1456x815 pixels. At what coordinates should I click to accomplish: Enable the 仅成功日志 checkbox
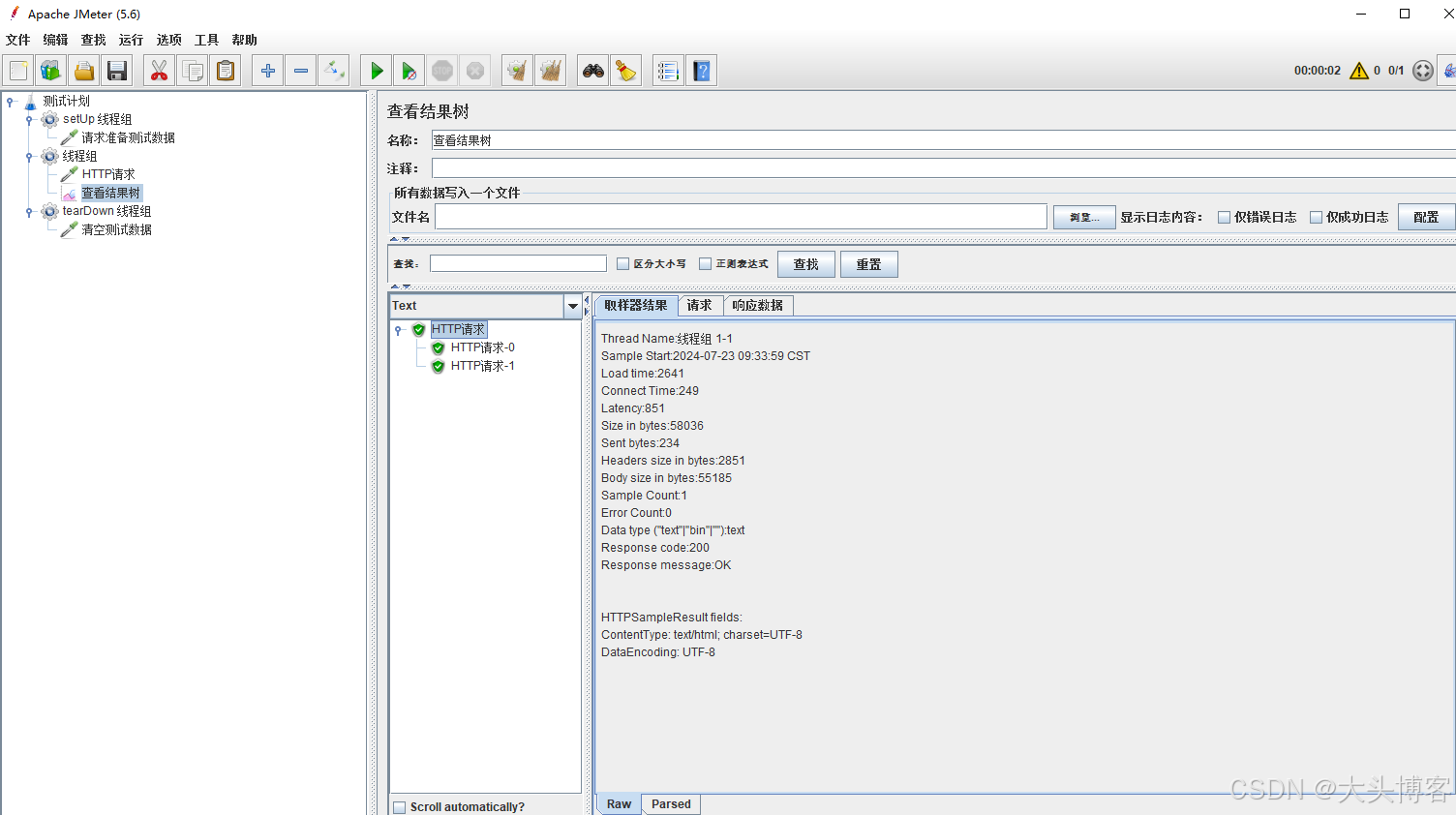pyautogui.click(x=1316, y=218)
